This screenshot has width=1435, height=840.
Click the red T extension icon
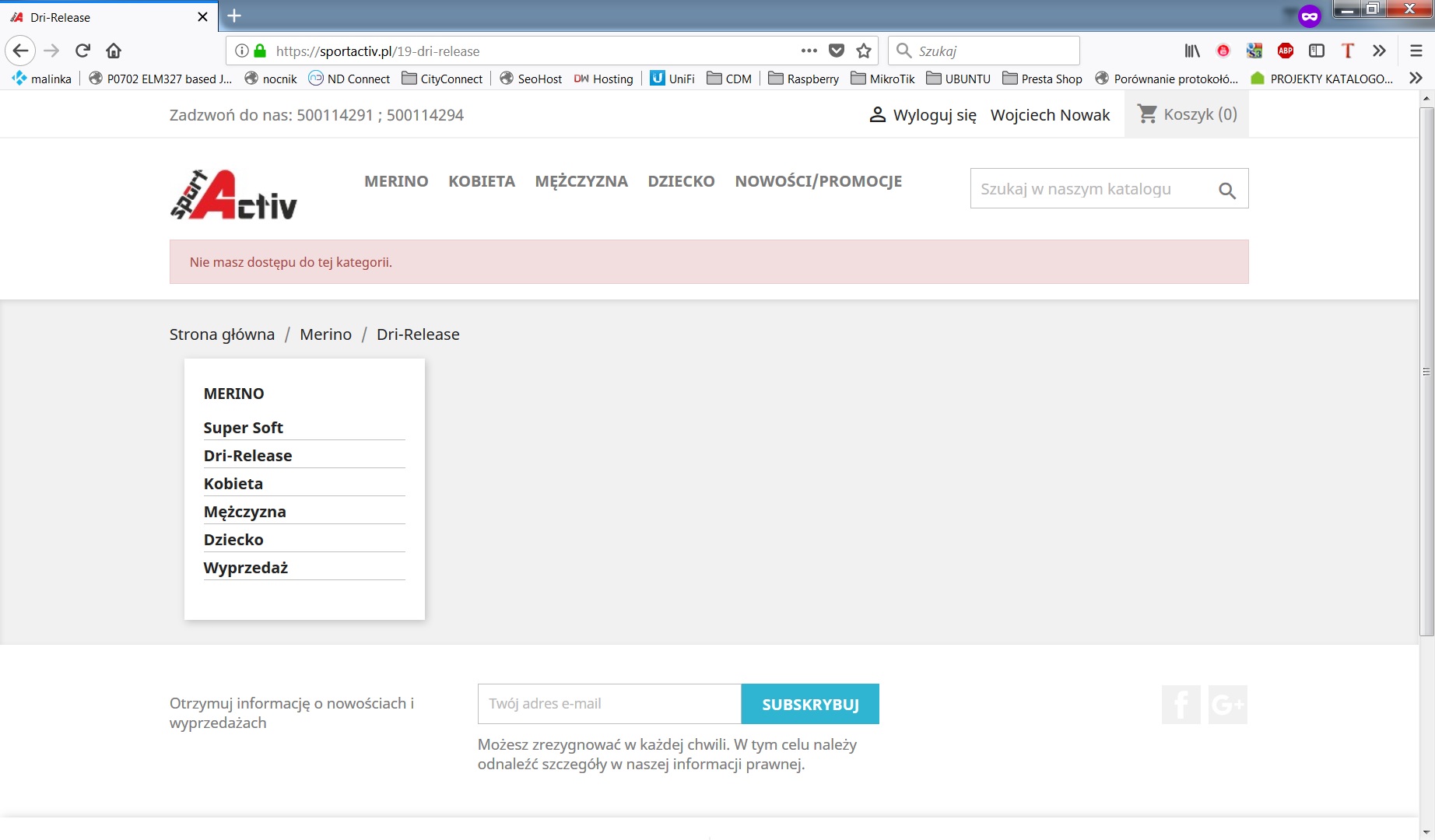1348,51
